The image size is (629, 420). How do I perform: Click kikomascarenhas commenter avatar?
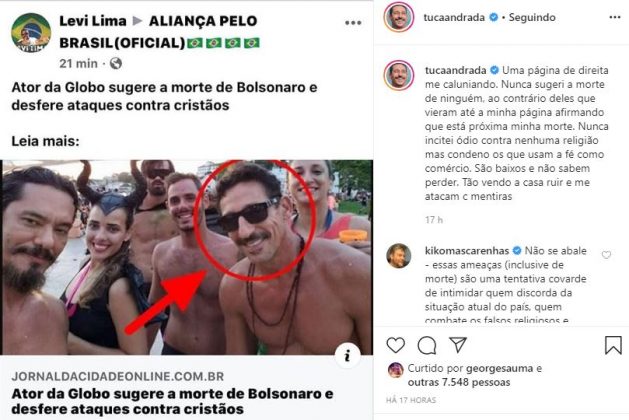pos(398,256)
